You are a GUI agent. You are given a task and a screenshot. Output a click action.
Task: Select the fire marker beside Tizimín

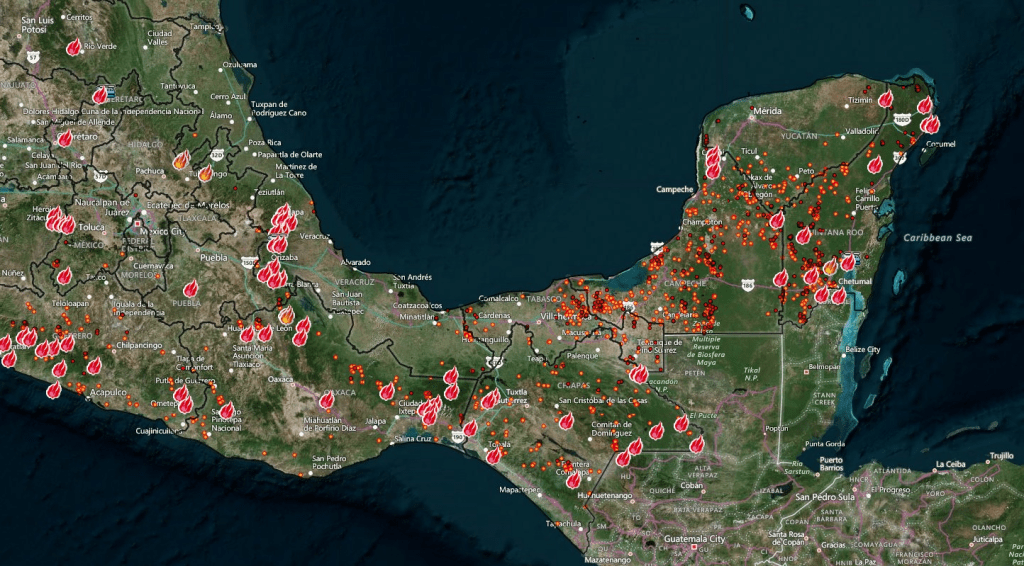886,99
